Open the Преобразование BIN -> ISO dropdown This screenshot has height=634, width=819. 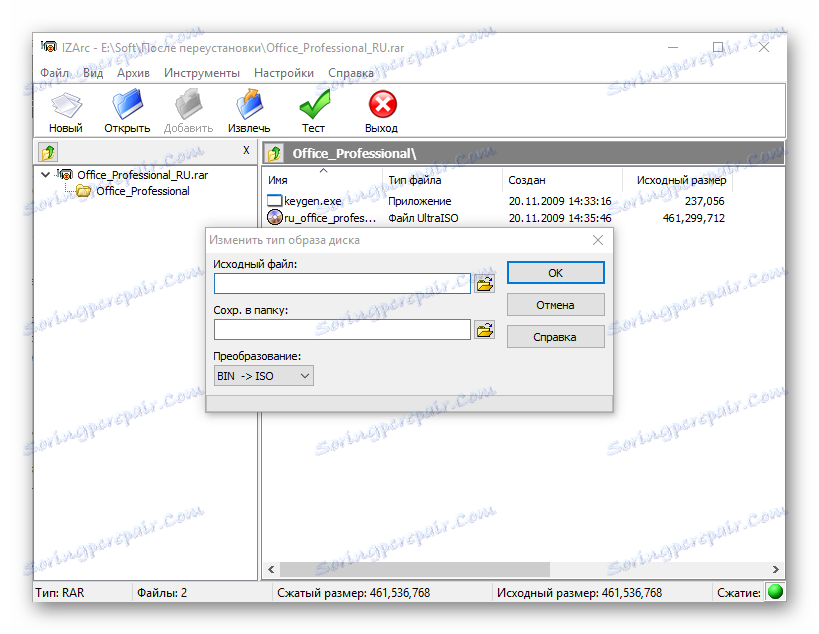(x=263, y=376)
